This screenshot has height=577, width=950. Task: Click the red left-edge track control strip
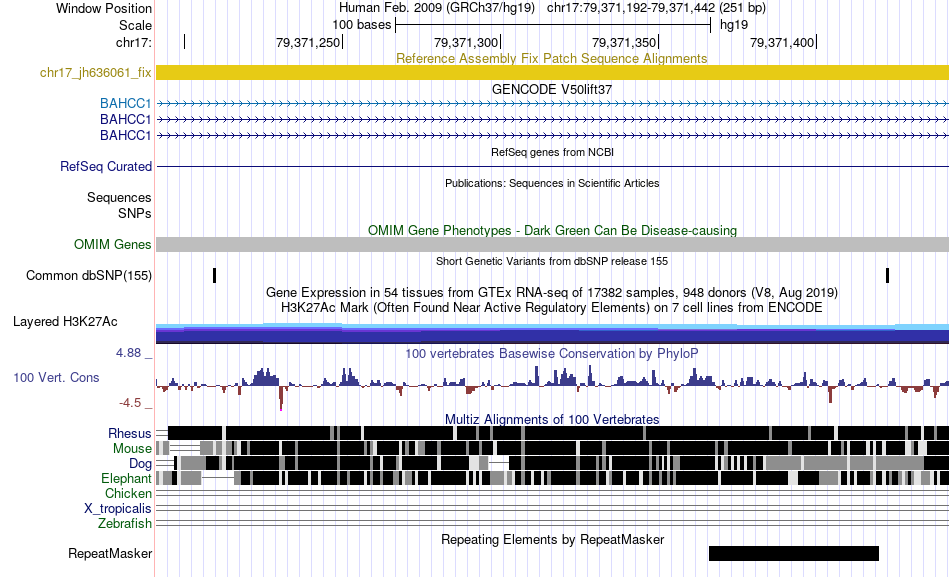(154, 288)
